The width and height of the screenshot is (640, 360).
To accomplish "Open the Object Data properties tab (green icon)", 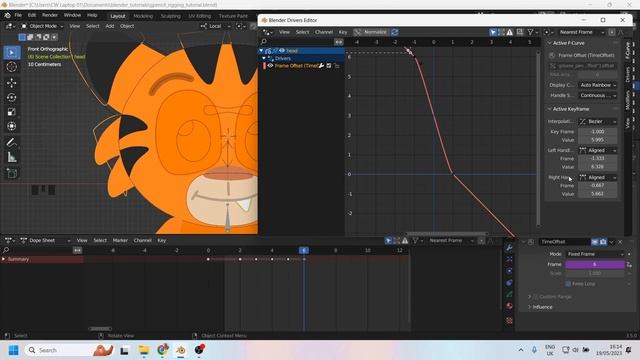I will coord(509,294).
